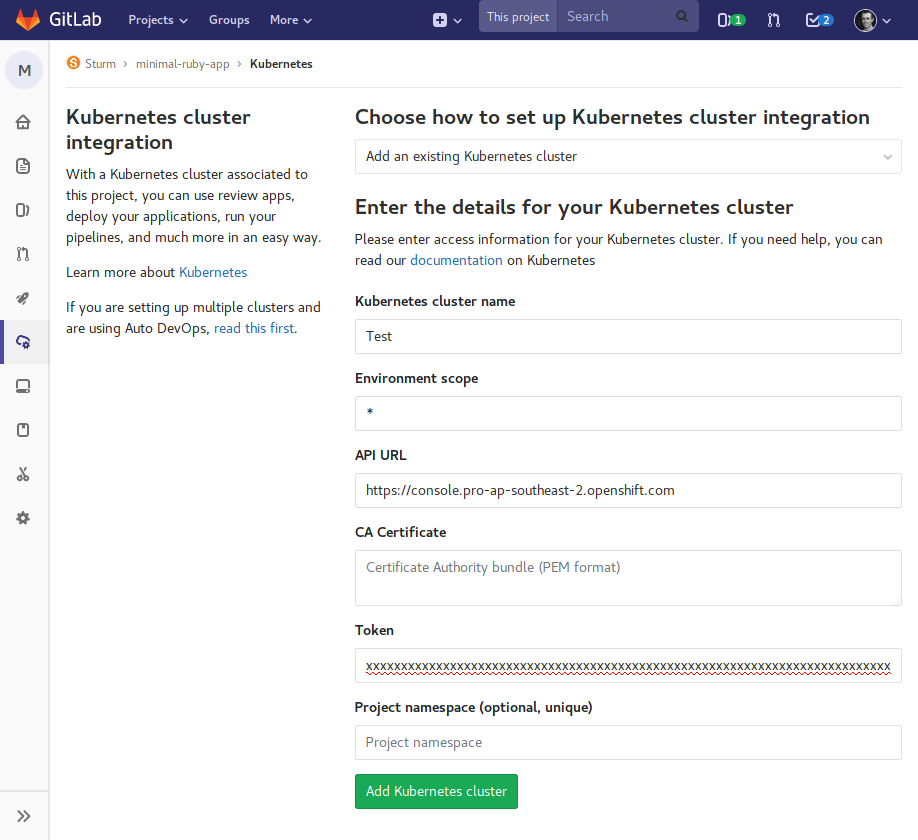Open Merge Requests icon in sidebar
The height and width of the screenshot is (840, 918).
pyautogui.click(x=22, y=253)
